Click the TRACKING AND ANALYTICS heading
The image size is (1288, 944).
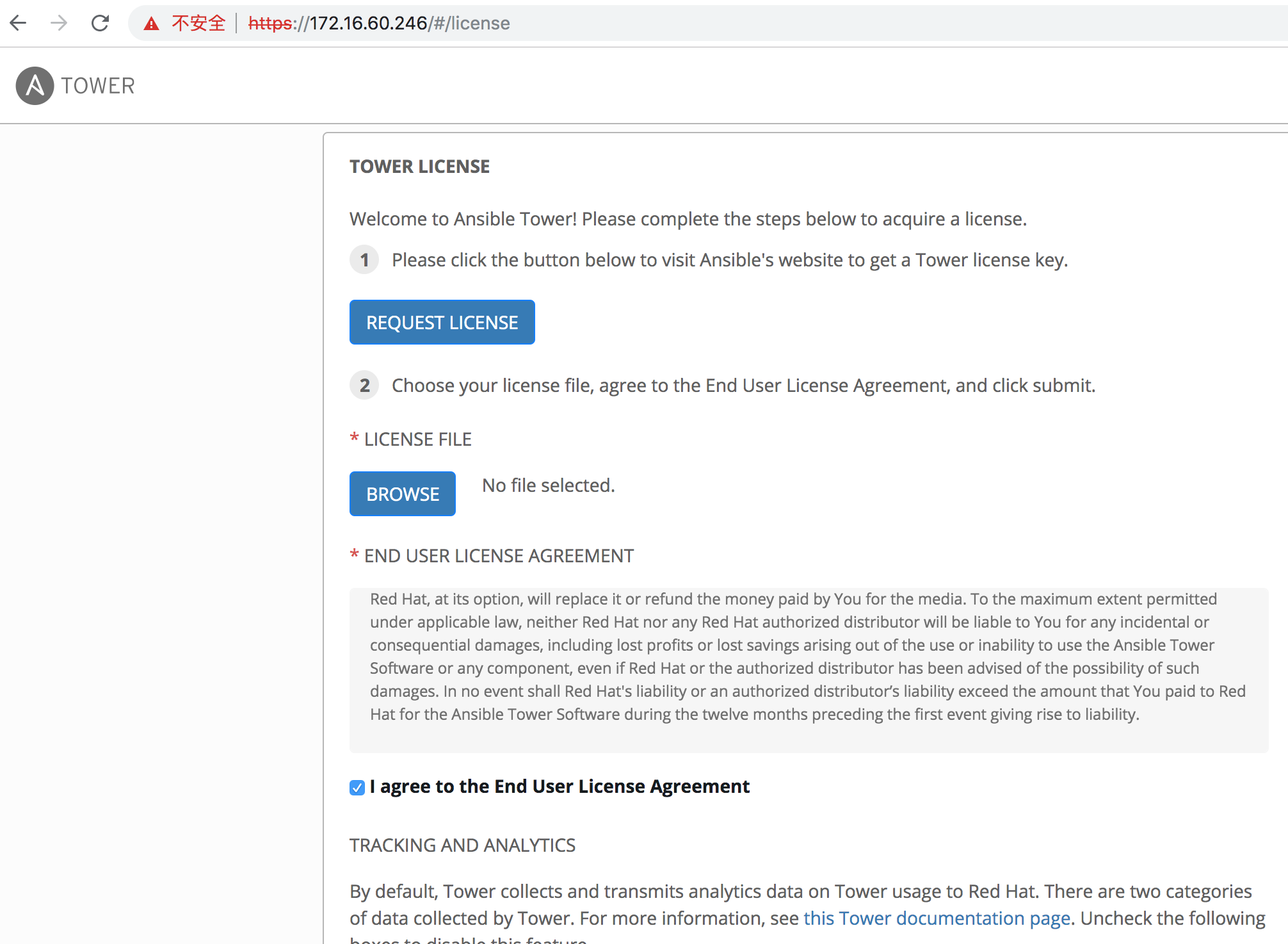[x=462, y=845]
